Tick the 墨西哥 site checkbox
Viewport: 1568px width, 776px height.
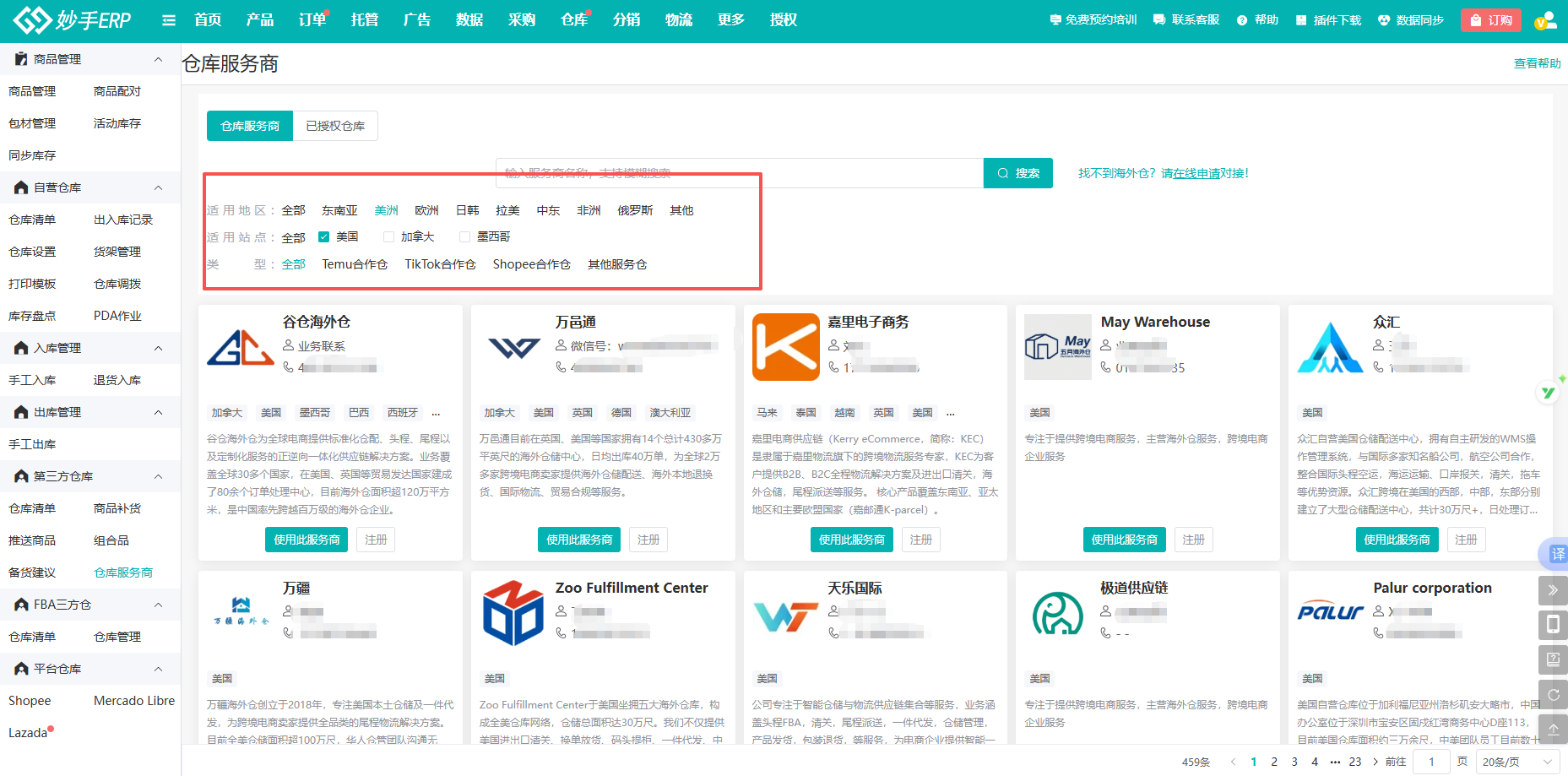coord(464,237)
